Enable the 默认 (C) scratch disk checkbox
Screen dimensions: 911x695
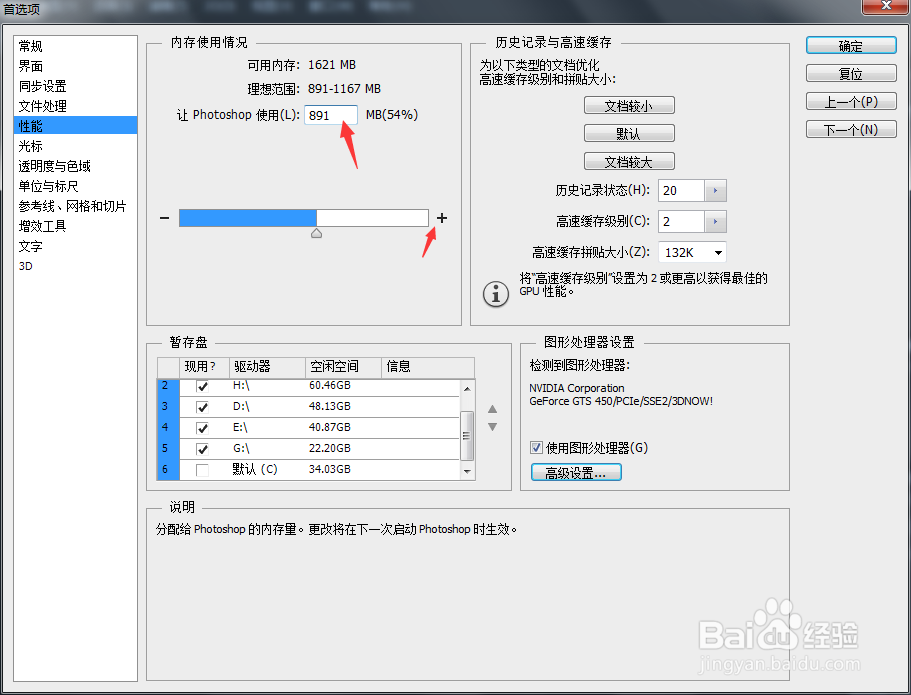[x=202, y=470]
